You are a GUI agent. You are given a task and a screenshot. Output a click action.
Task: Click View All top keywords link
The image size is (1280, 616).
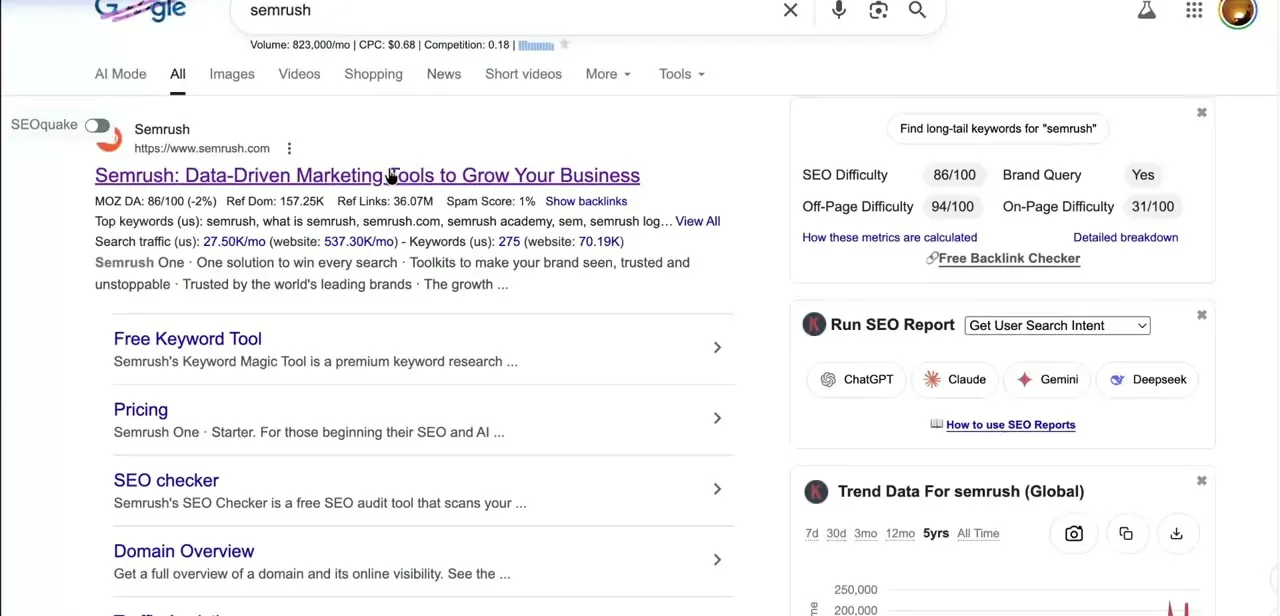698,222
